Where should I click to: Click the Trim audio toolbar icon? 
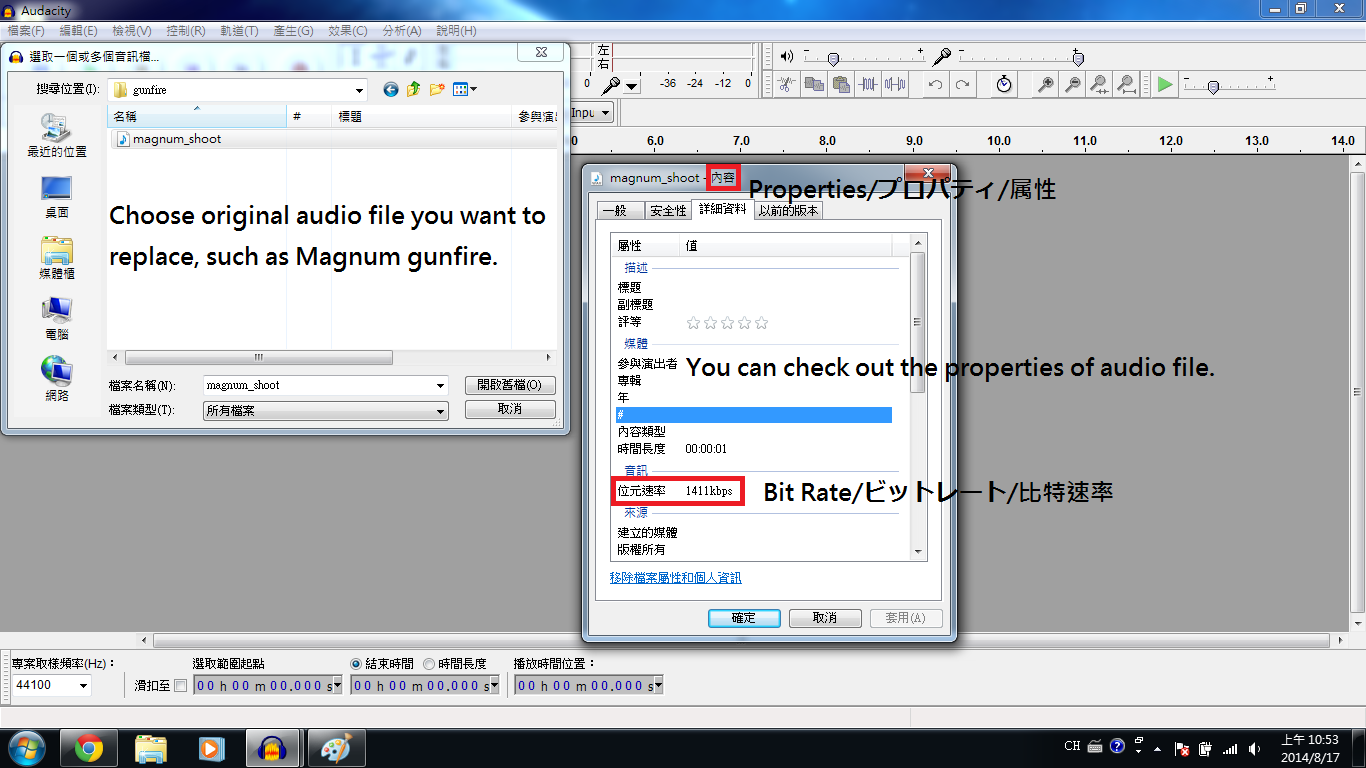pos(788,85)
